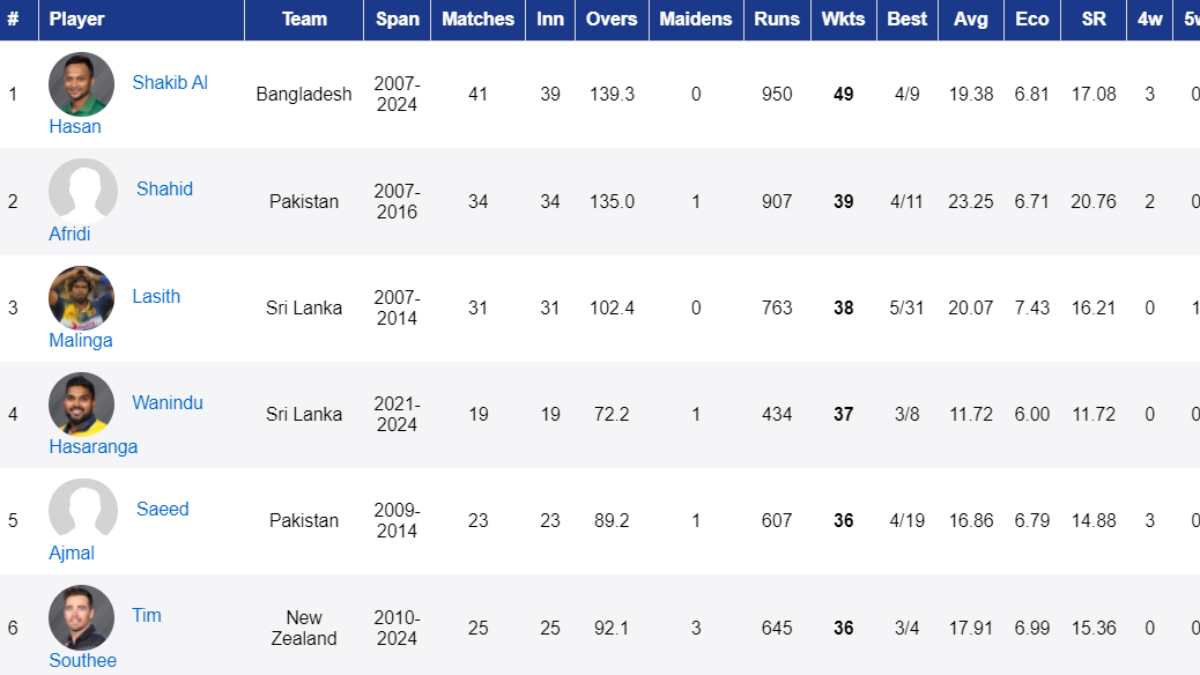Click Lasith Malinga's profile photo
1200x675 pixels.
pos(81,298)
